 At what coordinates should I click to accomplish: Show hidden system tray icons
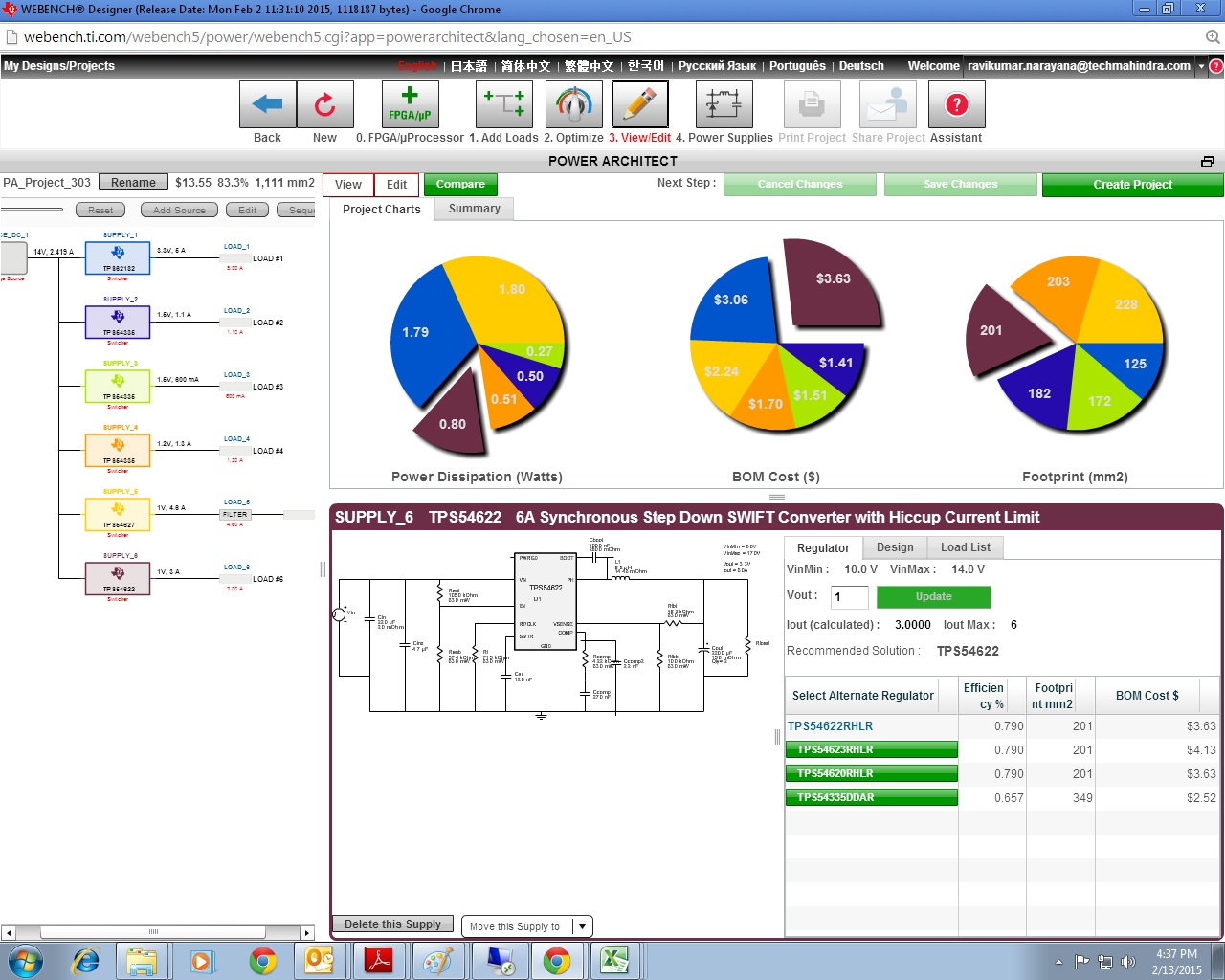[1058, 962]
